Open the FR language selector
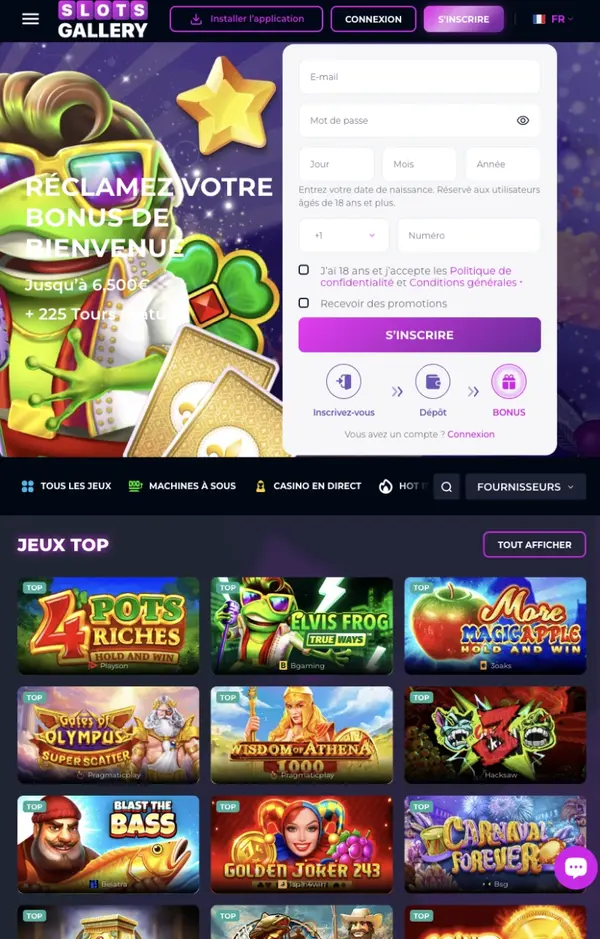The width and height of the screenshot is (600, 939). (x=553, y=19)
